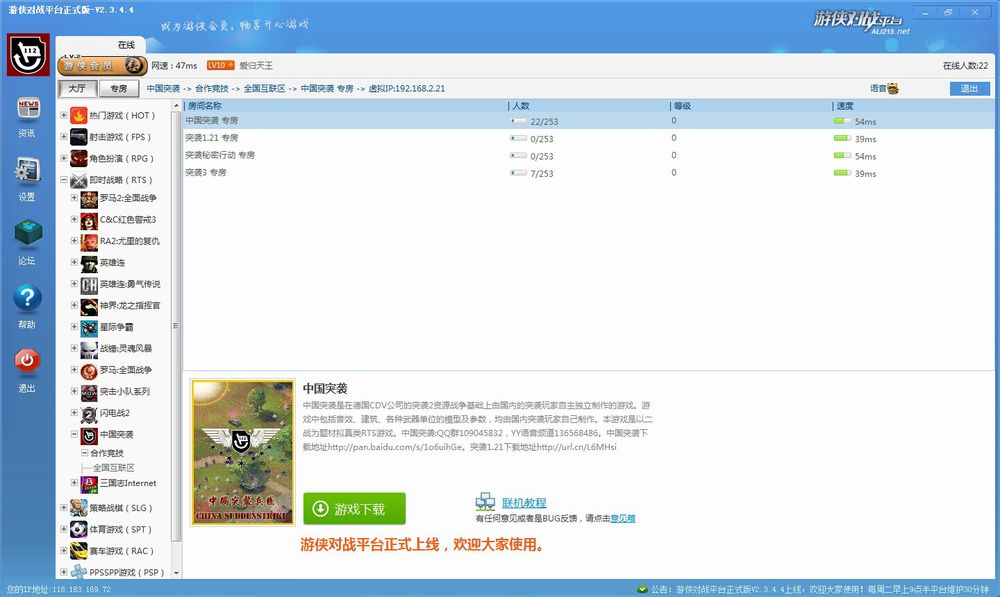Click the 帮助 help question mark icon
Viewport: 1000px width, 597px height.
pos(27,298)
